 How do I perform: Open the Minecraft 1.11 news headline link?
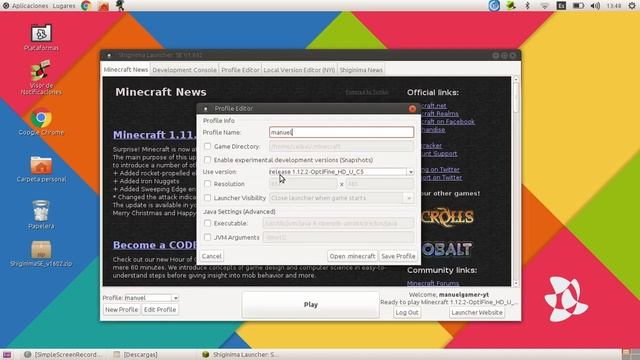tap(154, 135)
